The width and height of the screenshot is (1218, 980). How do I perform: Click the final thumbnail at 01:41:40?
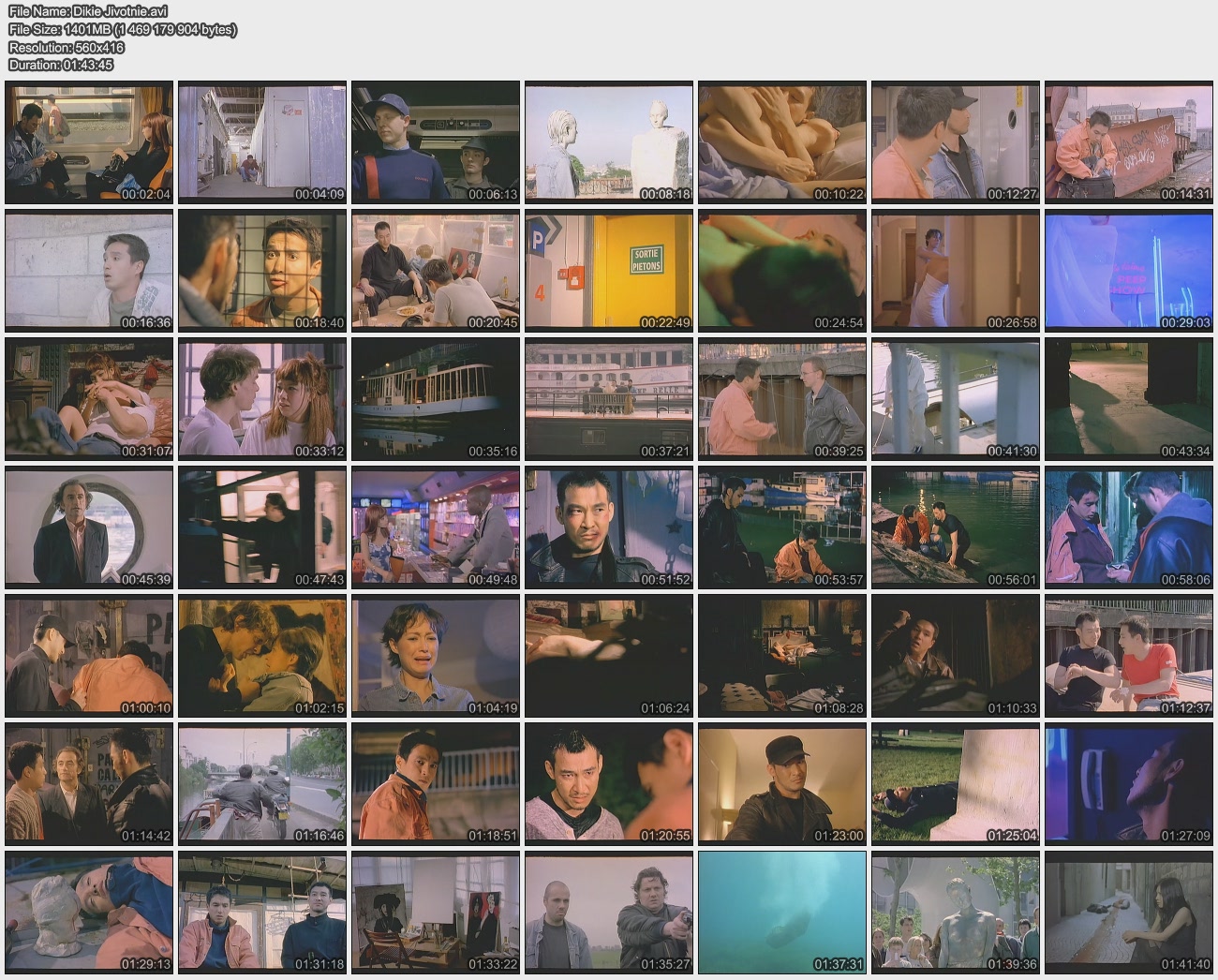coord(1128,913)
